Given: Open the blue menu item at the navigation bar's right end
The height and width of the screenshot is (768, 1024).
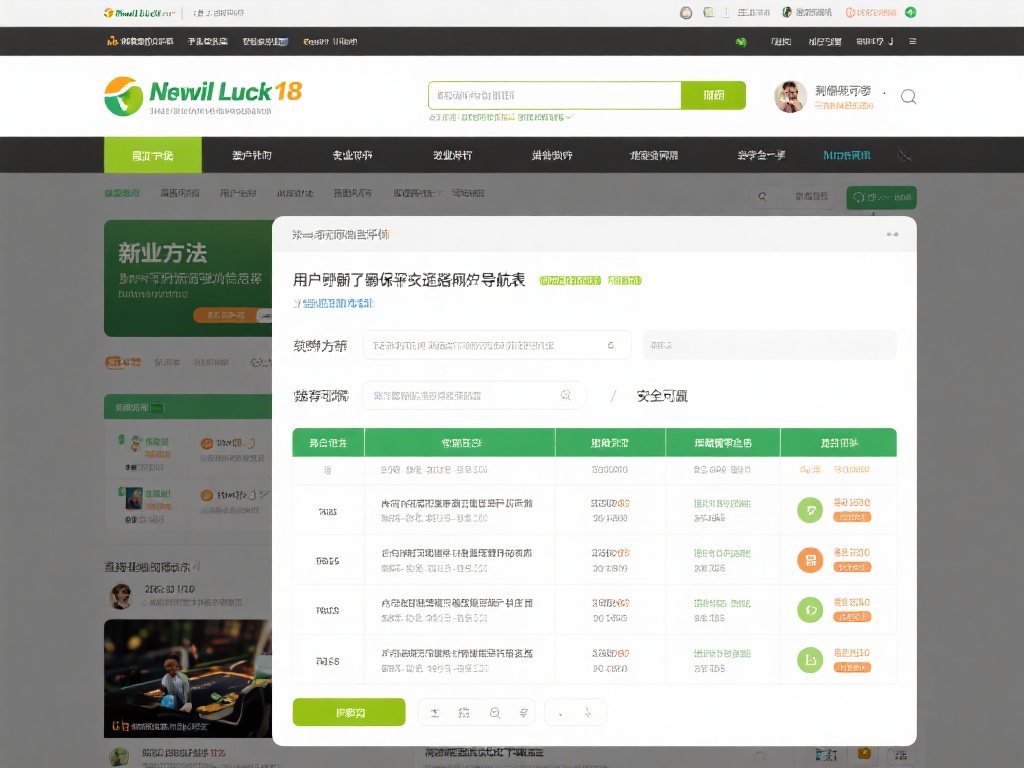Looking at the screenshot, I should pyautogui.click(x=848, y=153).
